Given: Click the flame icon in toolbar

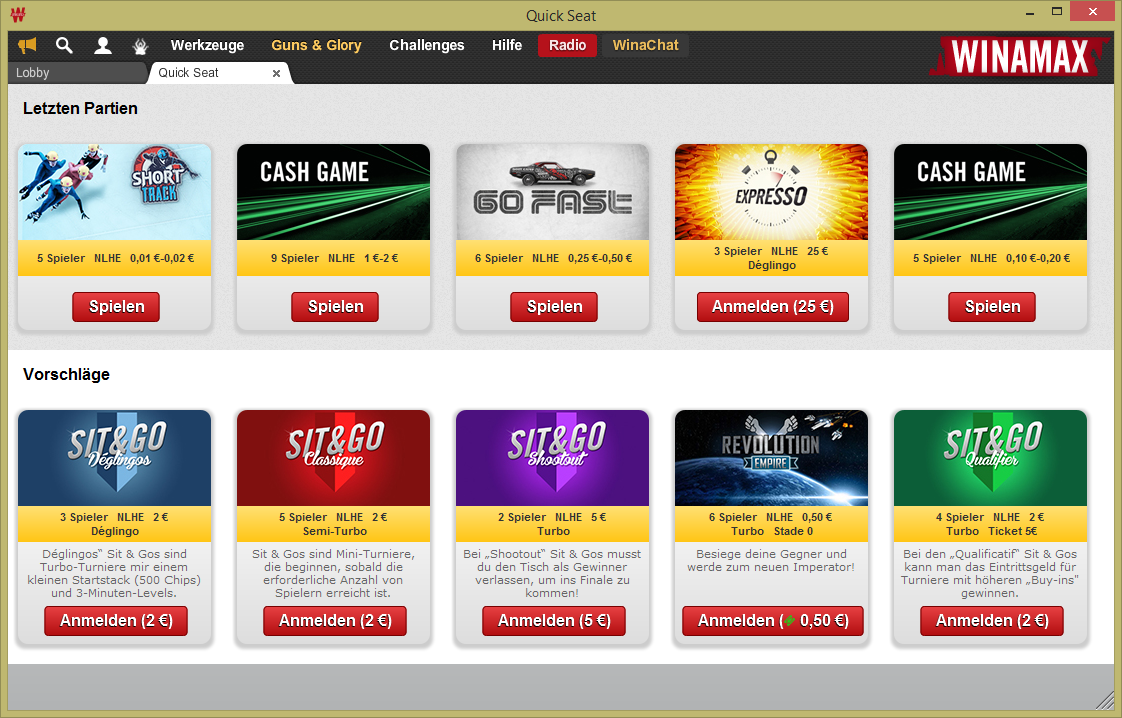Looking at the screenshot, I should (x=141, y=46).
